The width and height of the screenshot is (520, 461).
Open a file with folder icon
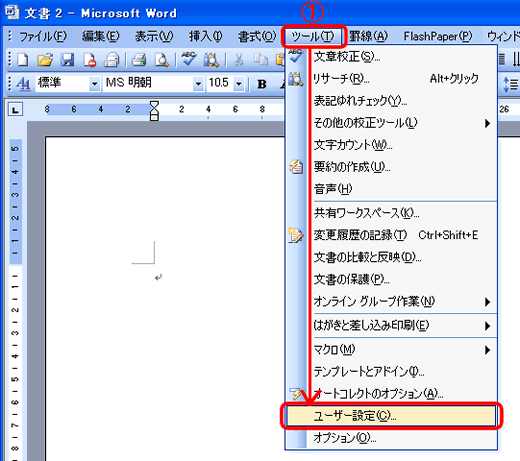[45, 60]
